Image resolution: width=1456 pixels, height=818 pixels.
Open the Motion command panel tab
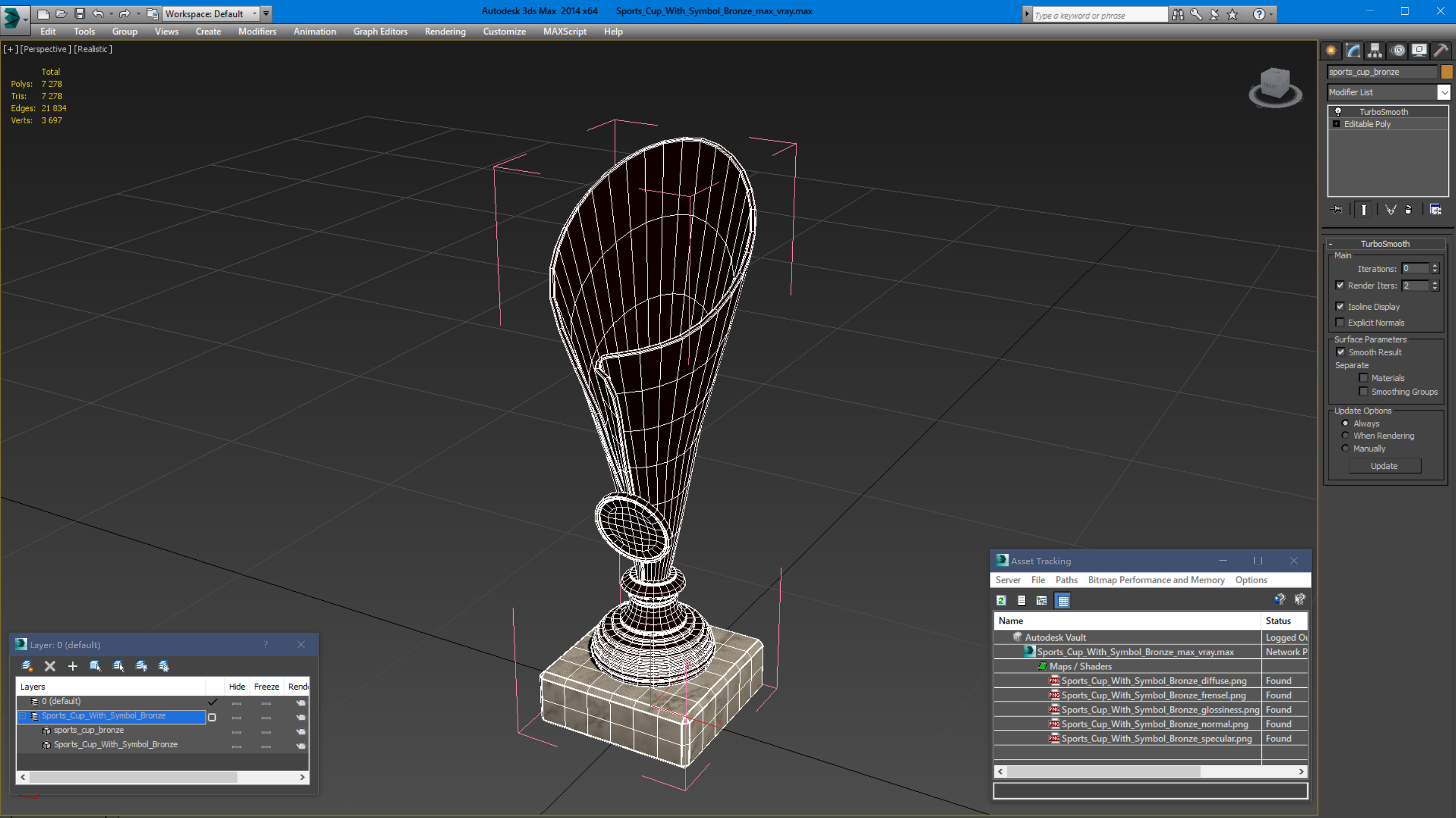1398,51
